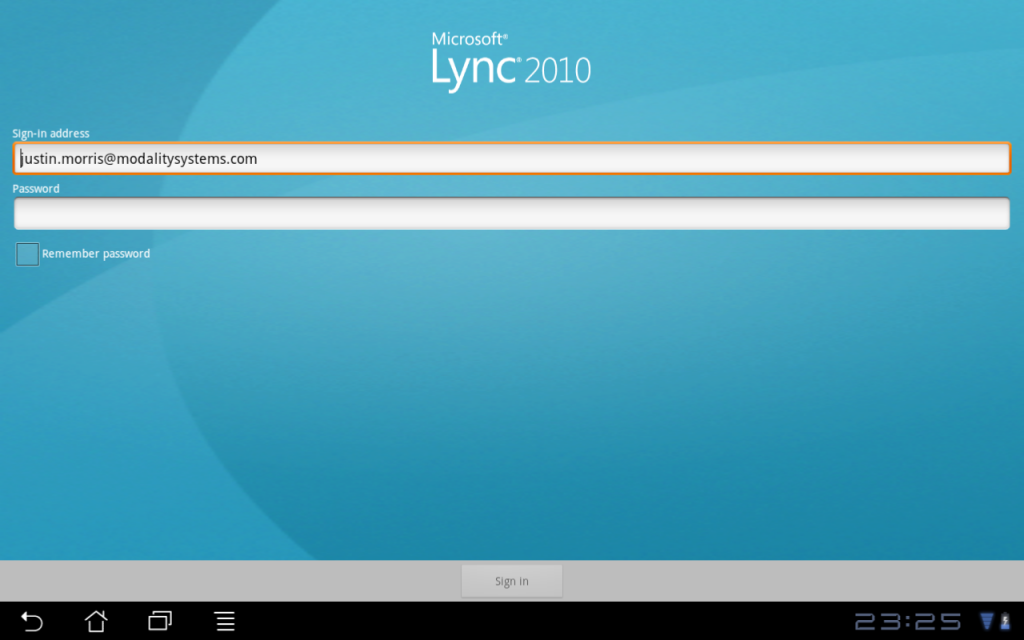Place cursor in the email address box
This screenshot has width=1024, height=640.
pos(511,158)
